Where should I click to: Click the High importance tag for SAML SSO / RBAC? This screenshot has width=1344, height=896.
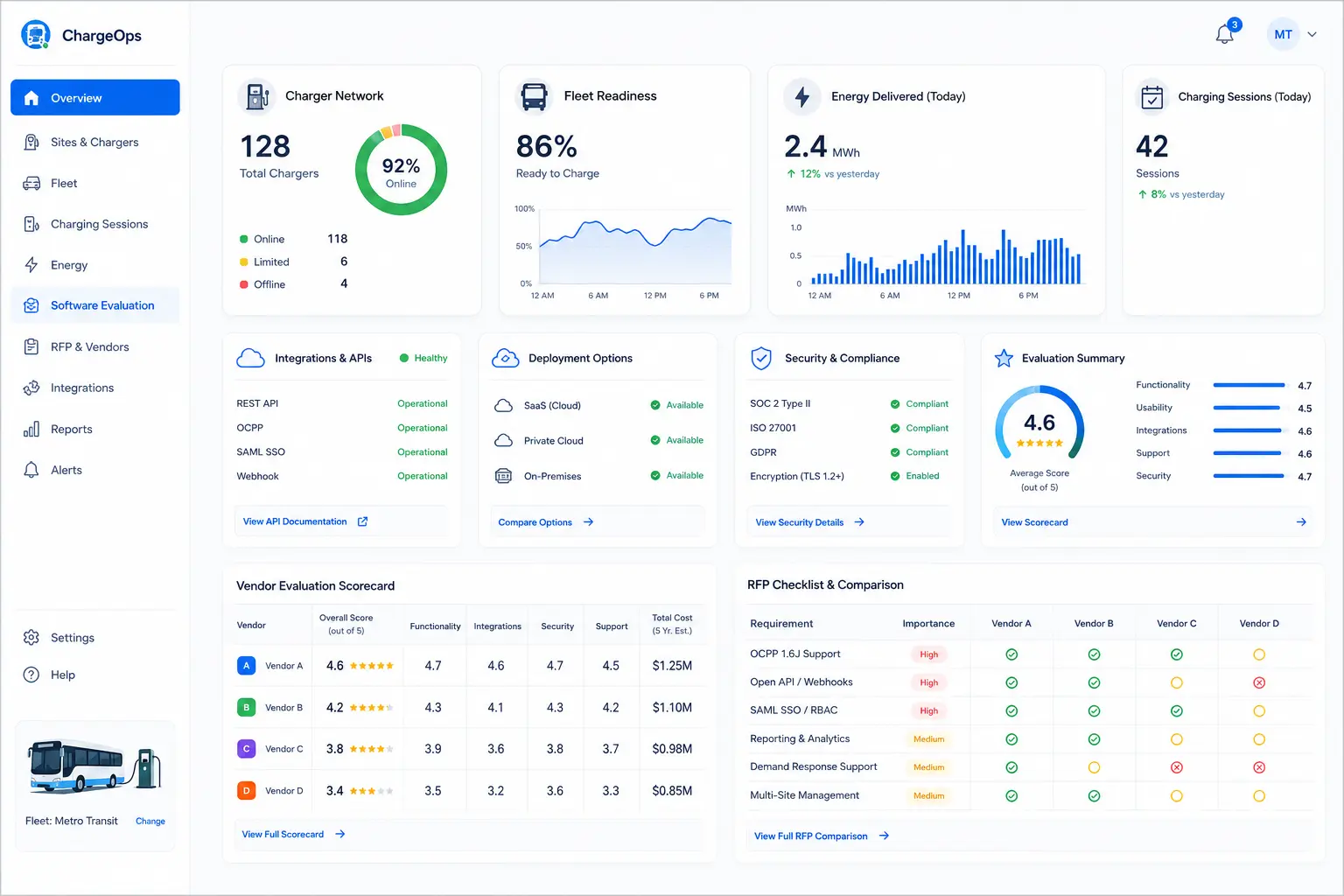(x=929, y=710)
